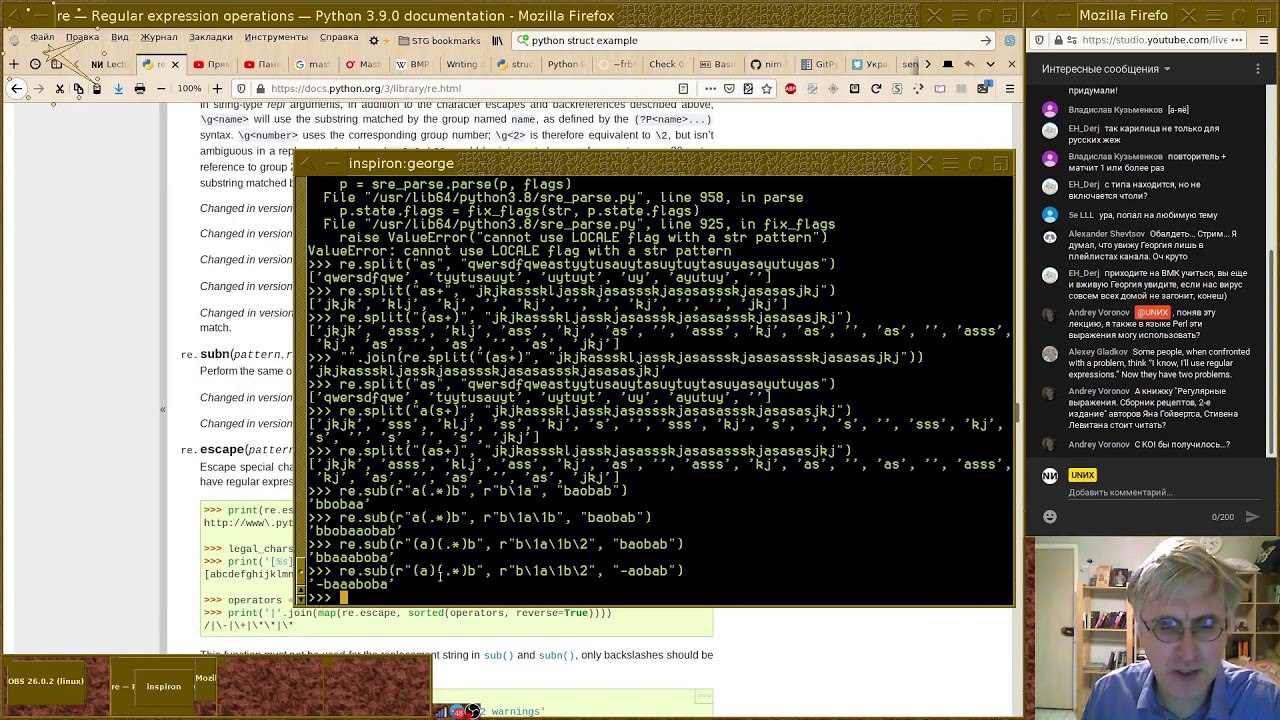The width and height of the screenshot is (1280, 720).
Task: Open the OBS tray icon
Action: coord(472,712)
